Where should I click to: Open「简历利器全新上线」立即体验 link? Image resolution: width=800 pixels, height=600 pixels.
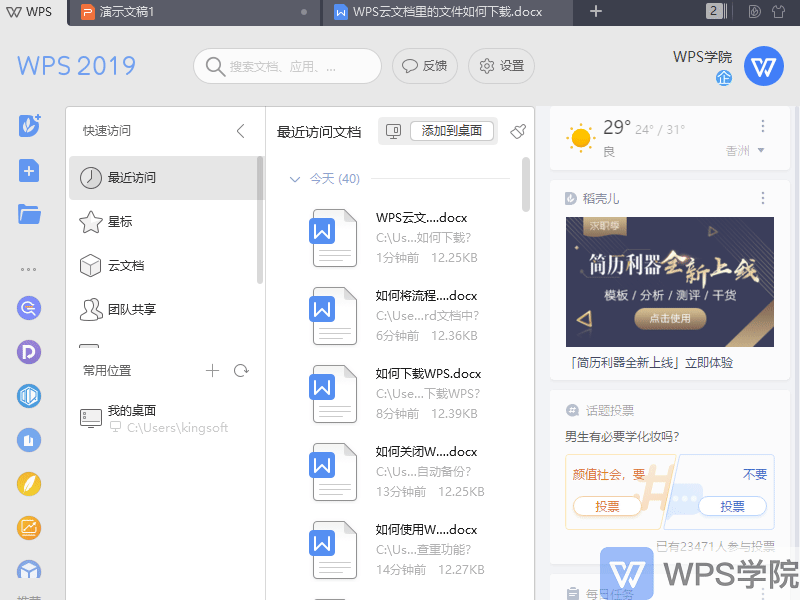(x=652, y=363)
